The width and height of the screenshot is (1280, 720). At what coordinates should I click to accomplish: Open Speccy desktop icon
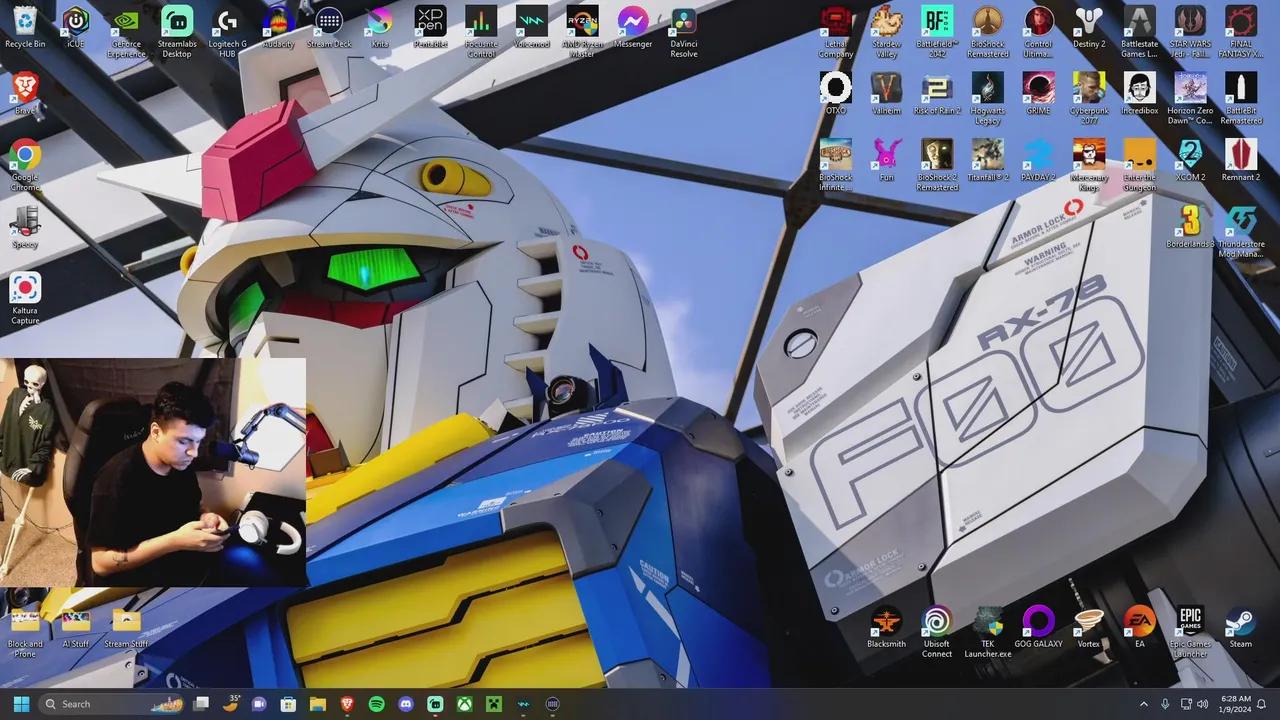[25, 227]
